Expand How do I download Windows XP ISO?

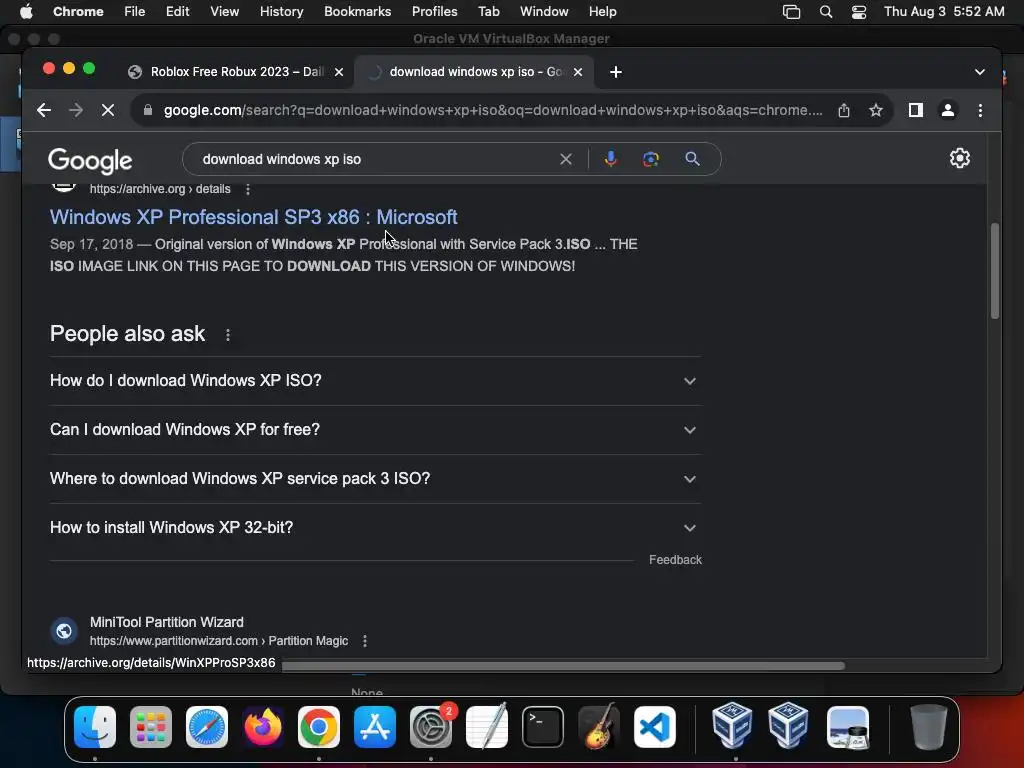(375, 381)
